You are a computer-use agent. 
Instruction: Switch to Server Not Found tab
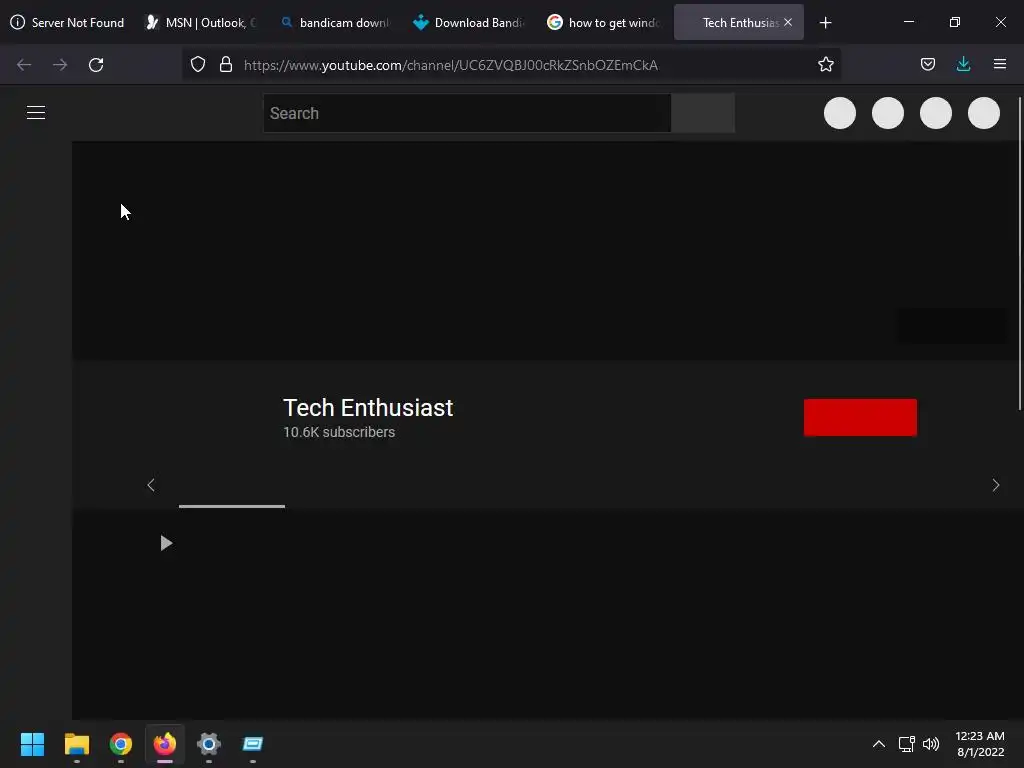tap(67, 22)
